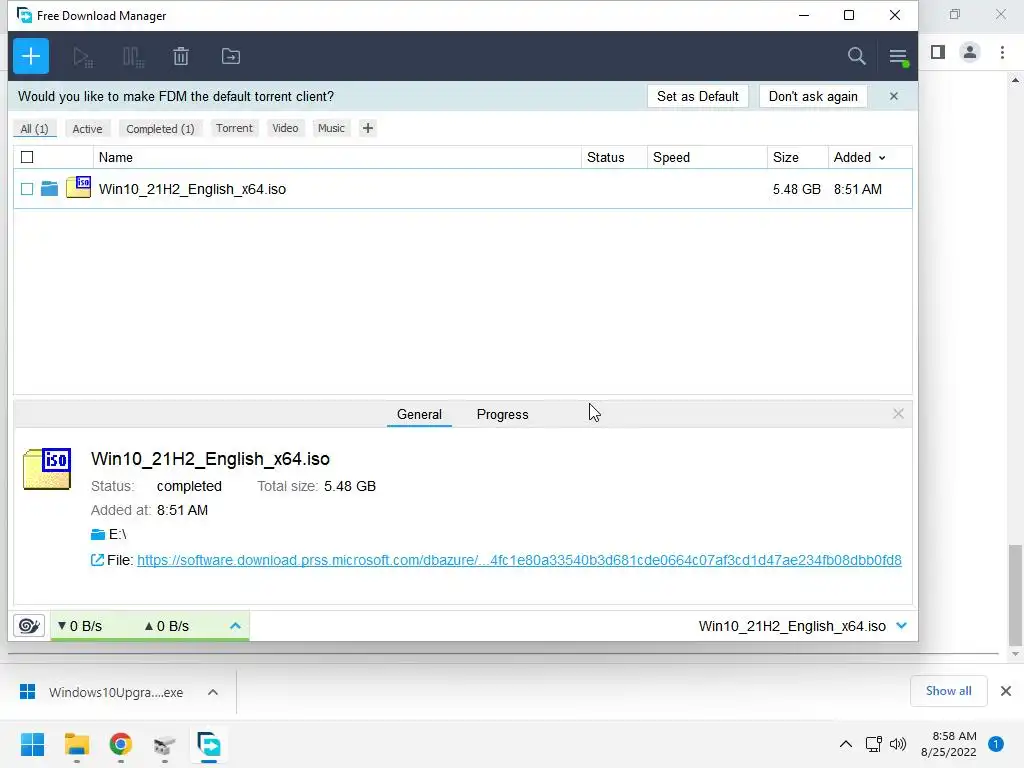Pause all downloads from toolbar

[x=133, y=57]
